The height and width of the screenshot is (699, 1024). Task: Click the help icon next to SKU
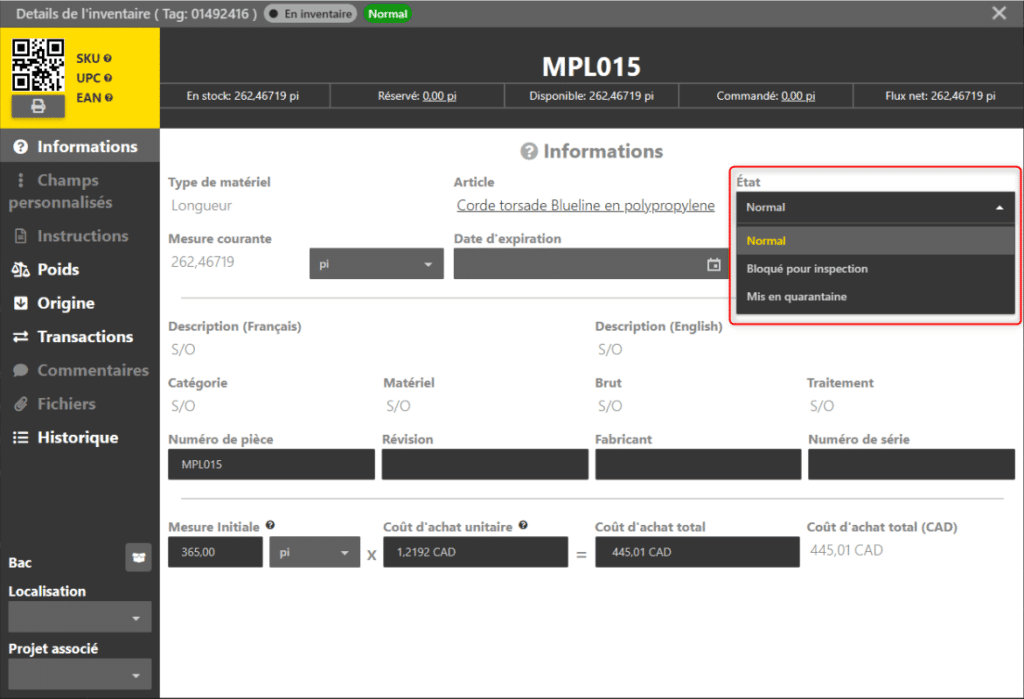coord(107,59)
